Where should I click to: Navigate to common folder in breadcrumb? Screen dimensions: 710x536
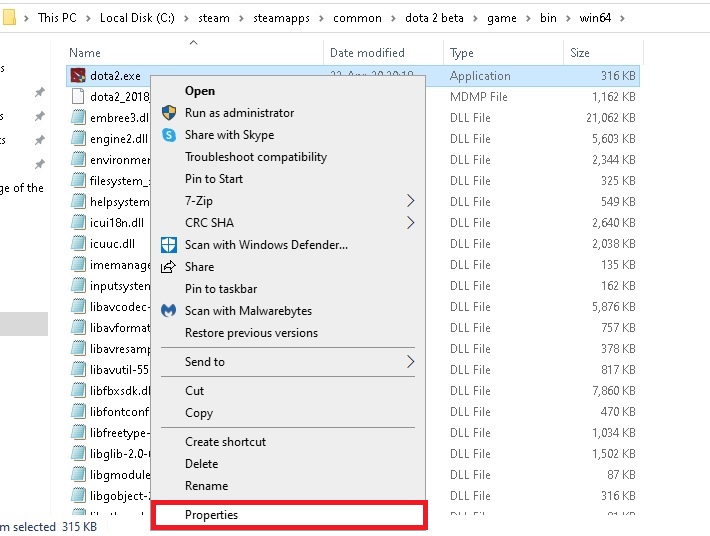pos(357,18)
